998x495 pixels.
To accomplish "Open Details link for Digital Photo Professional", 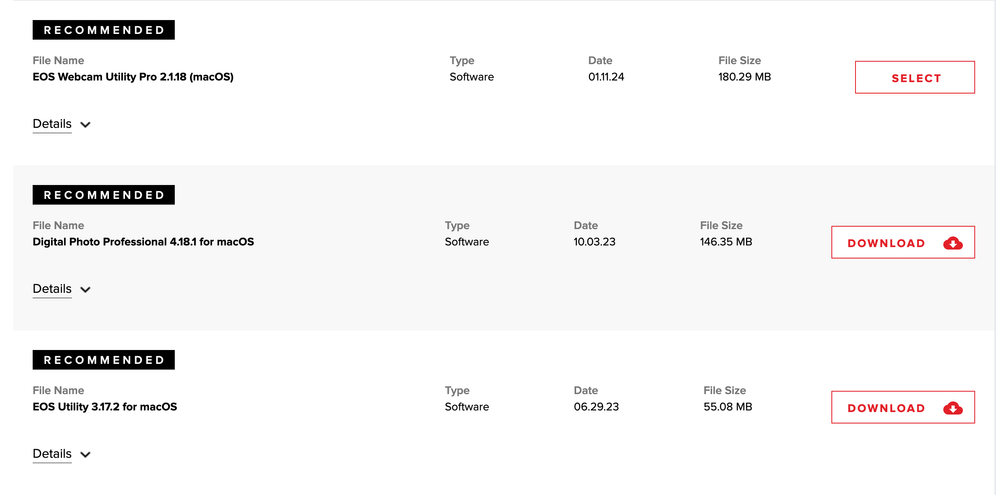I will click(52, 289).
